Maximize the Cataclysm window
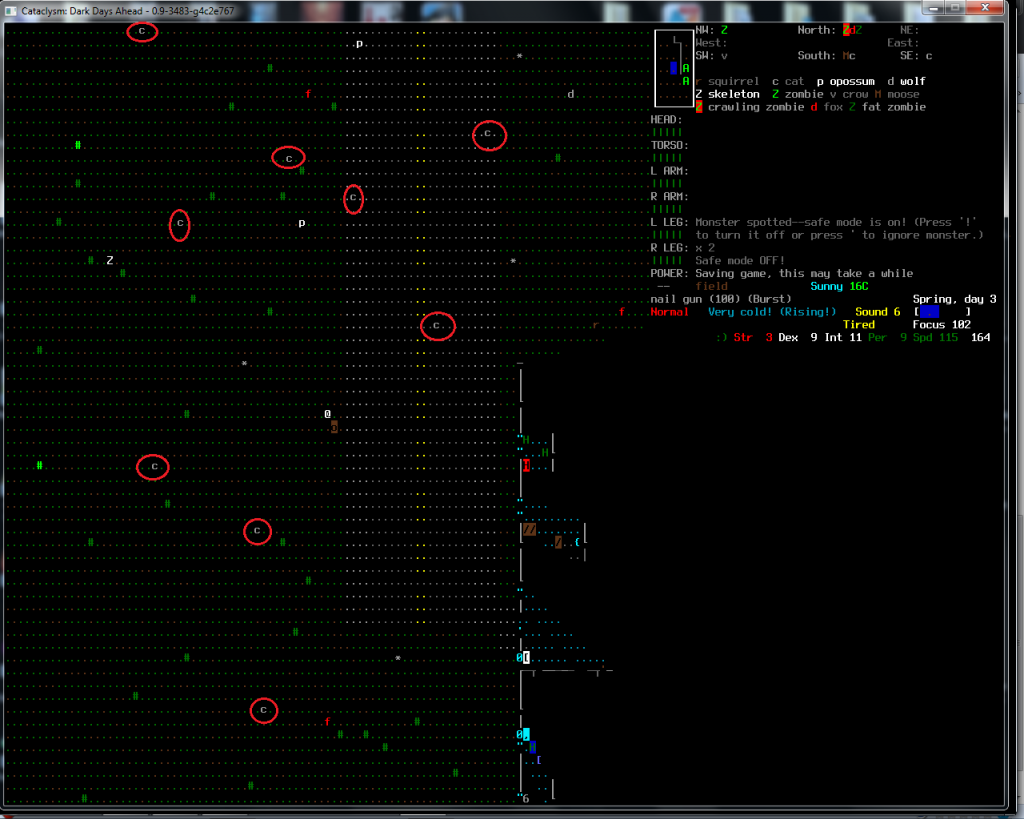Image resolution: width=1024 pixels, height=819 pixels. [955, 8]
